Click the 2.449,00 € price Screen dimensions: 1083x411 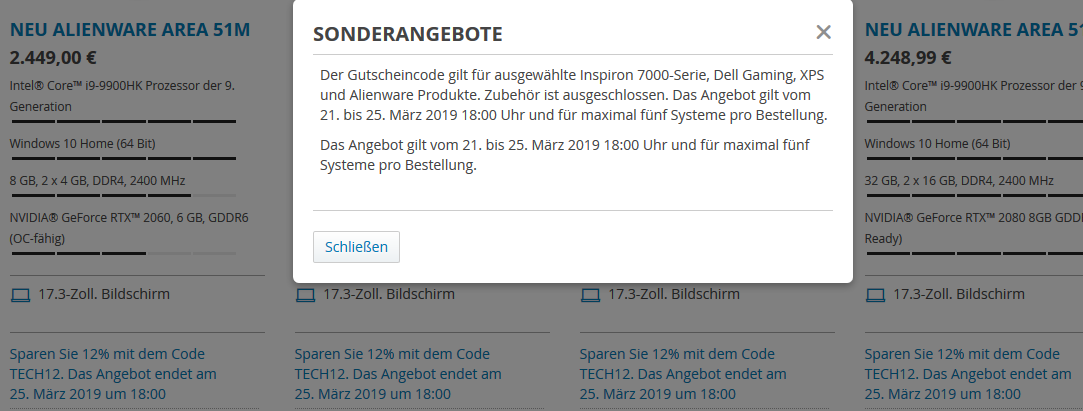(53, 57)
